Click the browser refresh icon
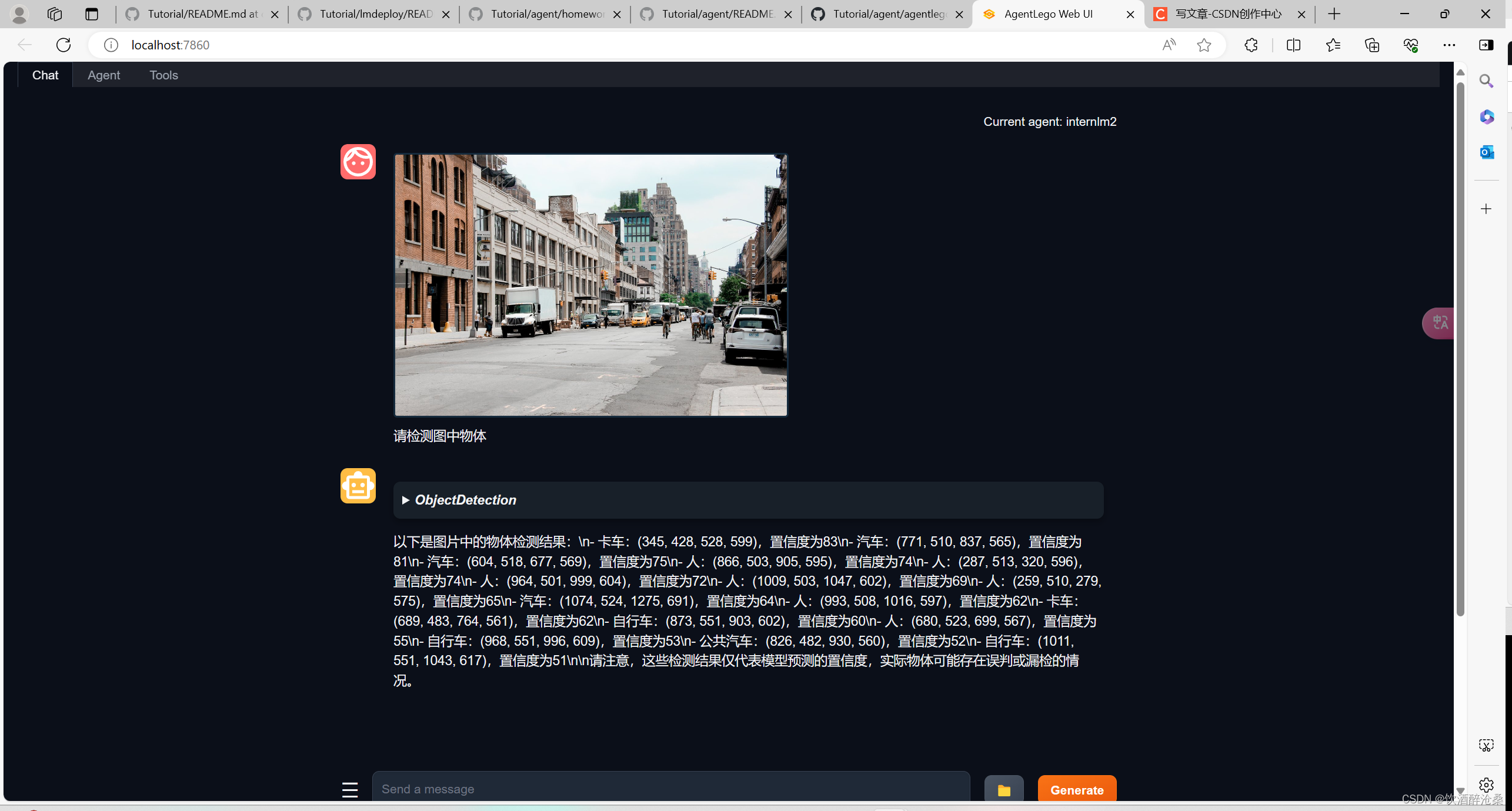This screenshot has height=811, width=1512. (x=64, y=45)
